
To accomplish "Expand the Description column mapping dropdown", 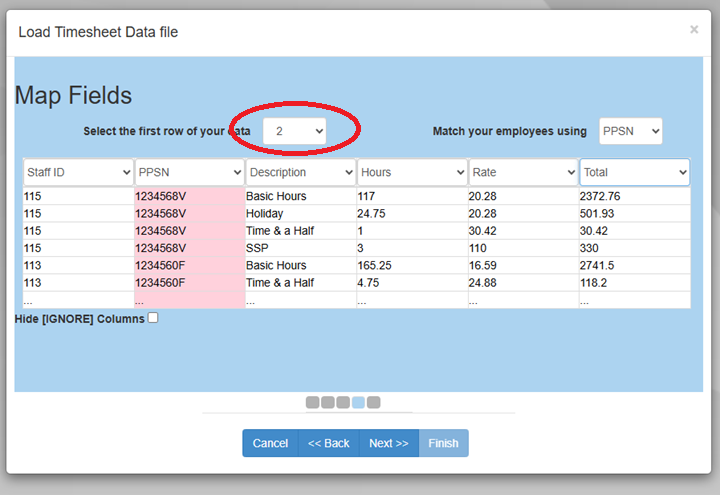I will [x=300, y=172].
